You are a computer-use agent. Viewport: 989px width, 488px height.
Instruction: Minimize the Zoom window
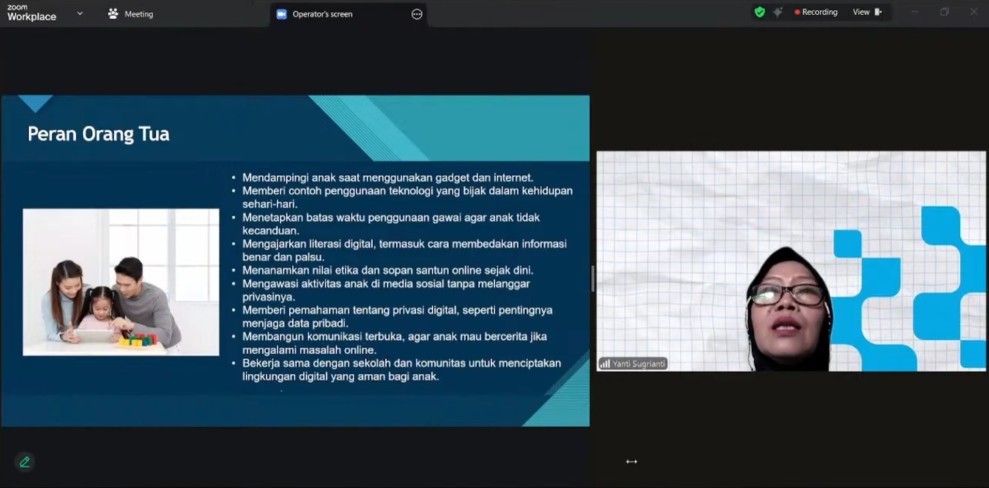pos(915,12)
